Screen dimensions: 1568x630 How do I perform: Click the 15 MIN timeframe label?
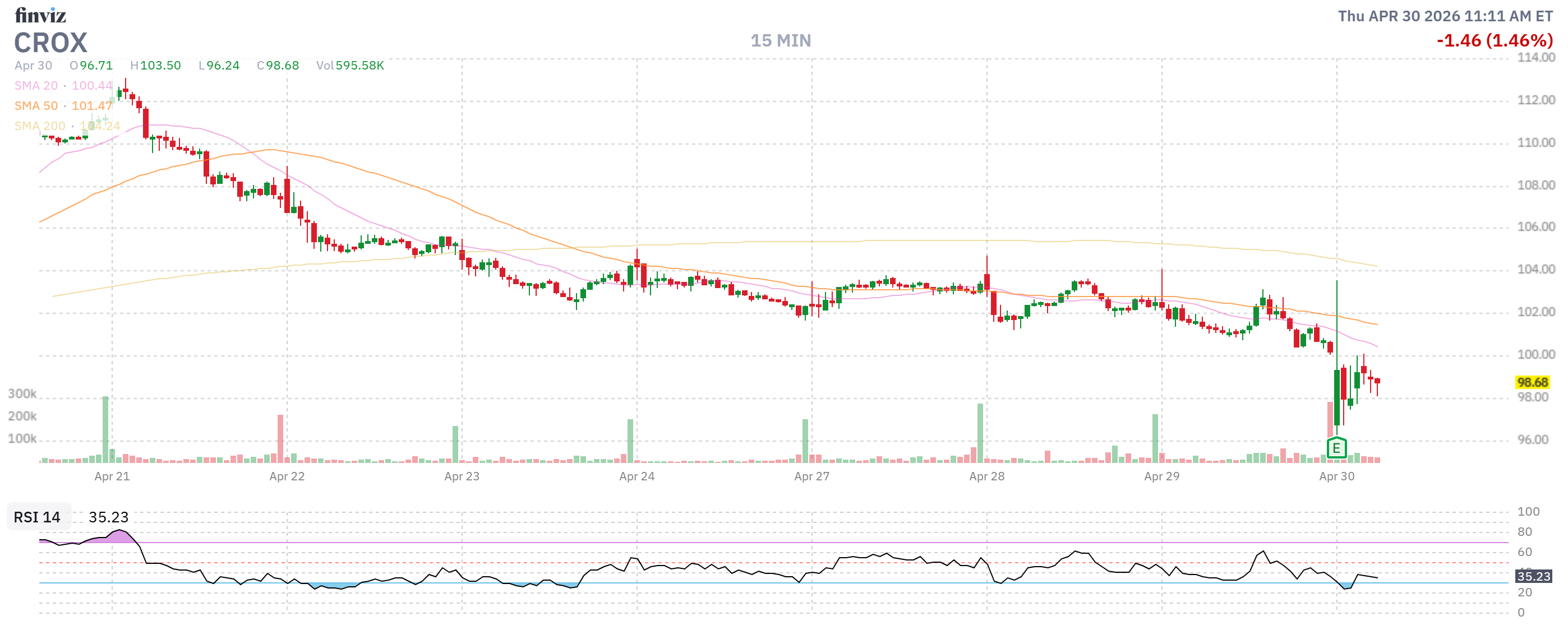(780, 41)
